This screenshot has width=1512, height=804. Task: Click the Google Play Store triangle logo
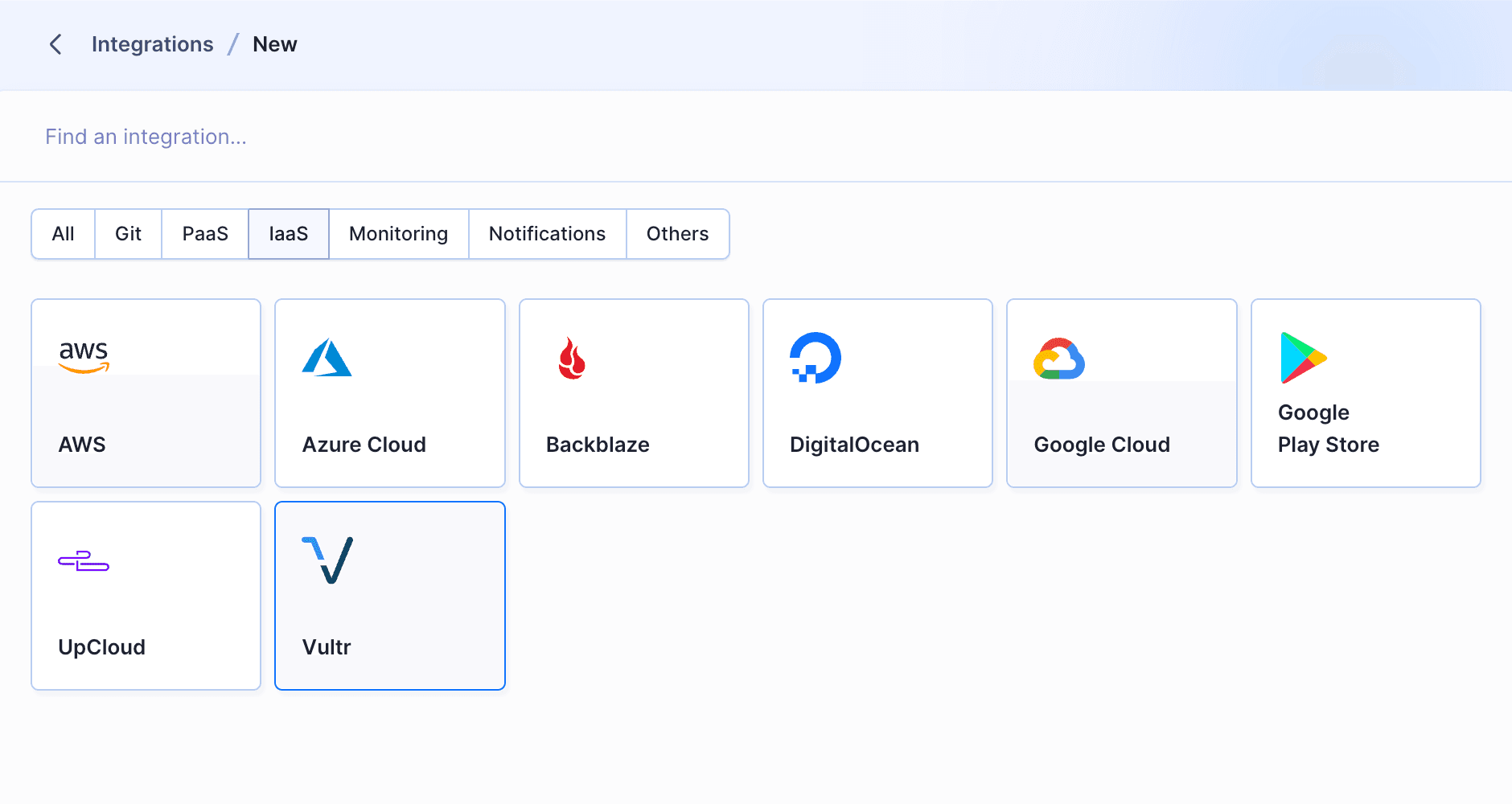click(1303, 358)
